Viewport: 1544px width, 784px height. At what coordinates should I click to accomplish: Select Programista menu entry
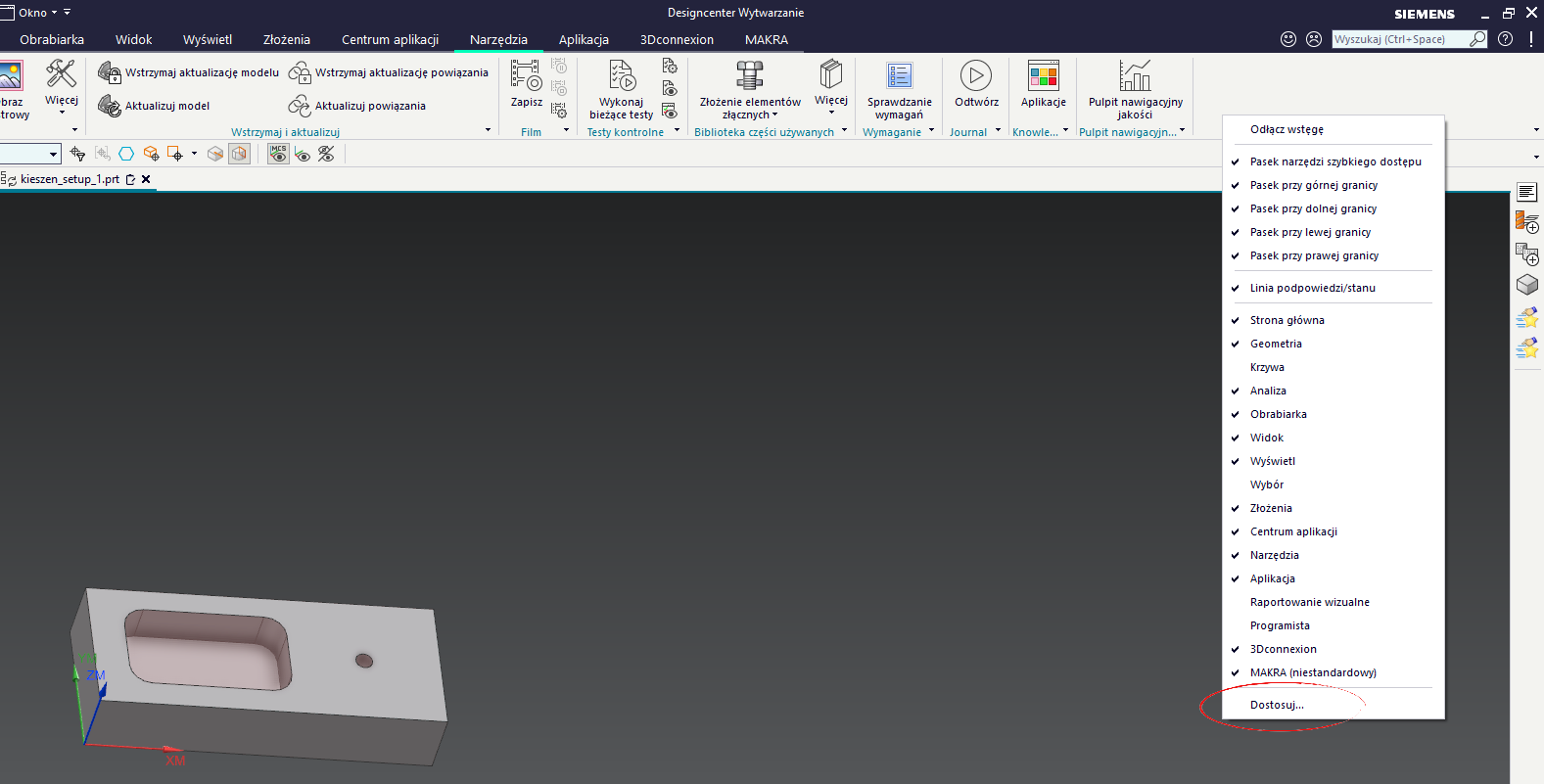[1333, 625]
